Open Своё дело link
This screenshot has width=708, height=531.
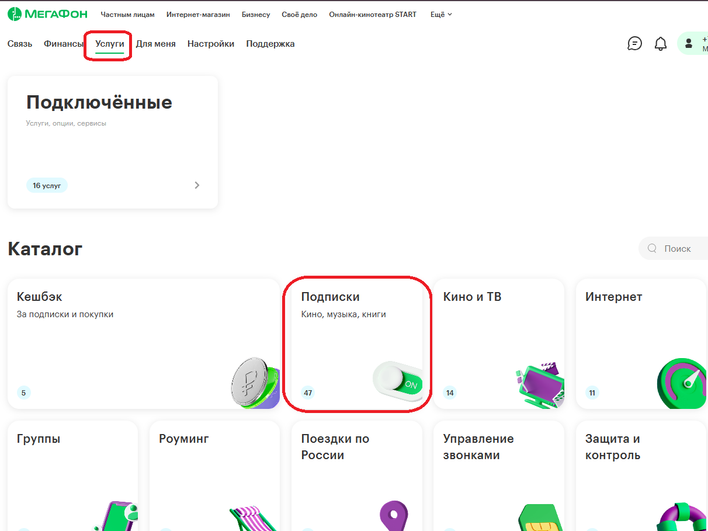click(299, 14)
